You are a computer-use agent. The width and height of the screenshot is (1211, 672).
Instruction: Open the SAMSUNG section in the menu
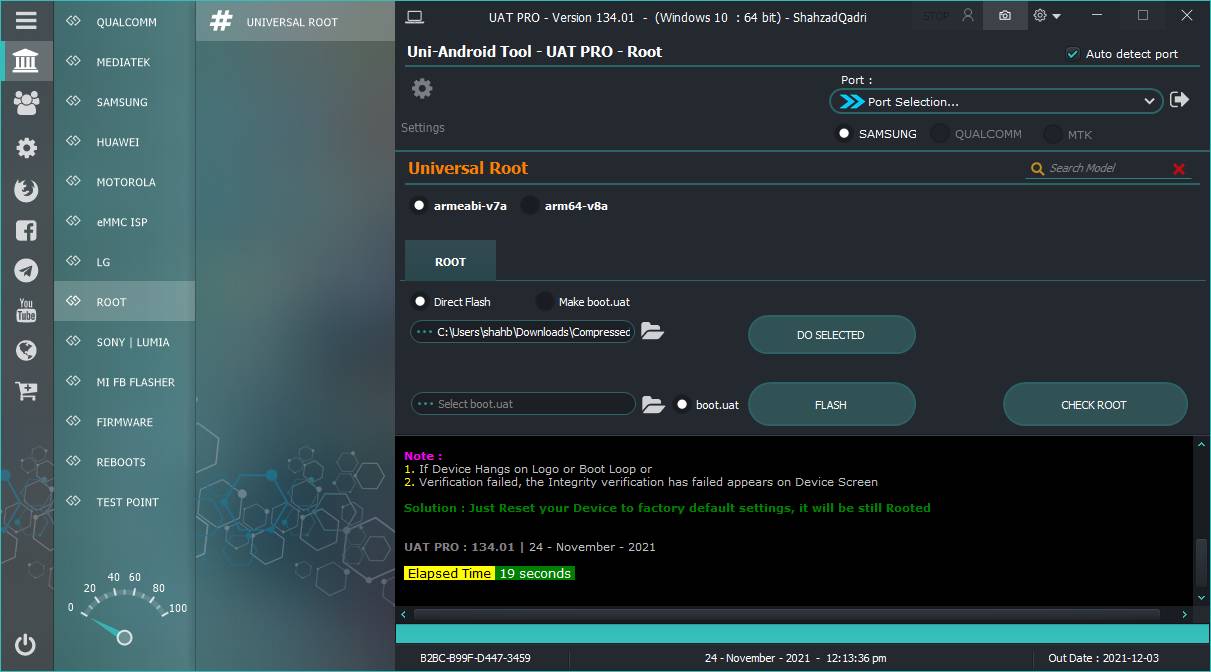125,102
